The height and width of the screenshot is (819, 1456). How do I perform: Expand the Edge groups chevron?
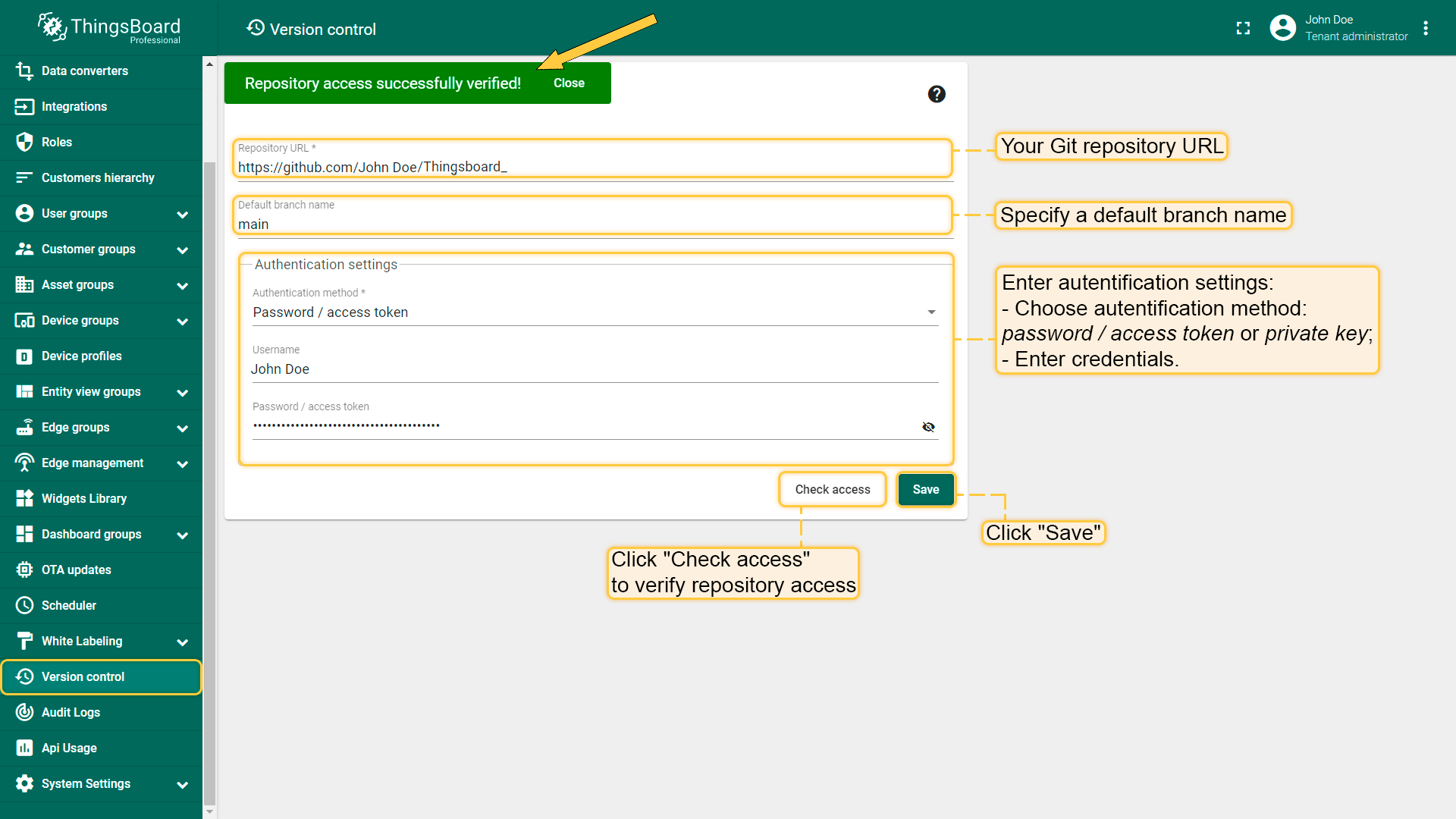182,428
